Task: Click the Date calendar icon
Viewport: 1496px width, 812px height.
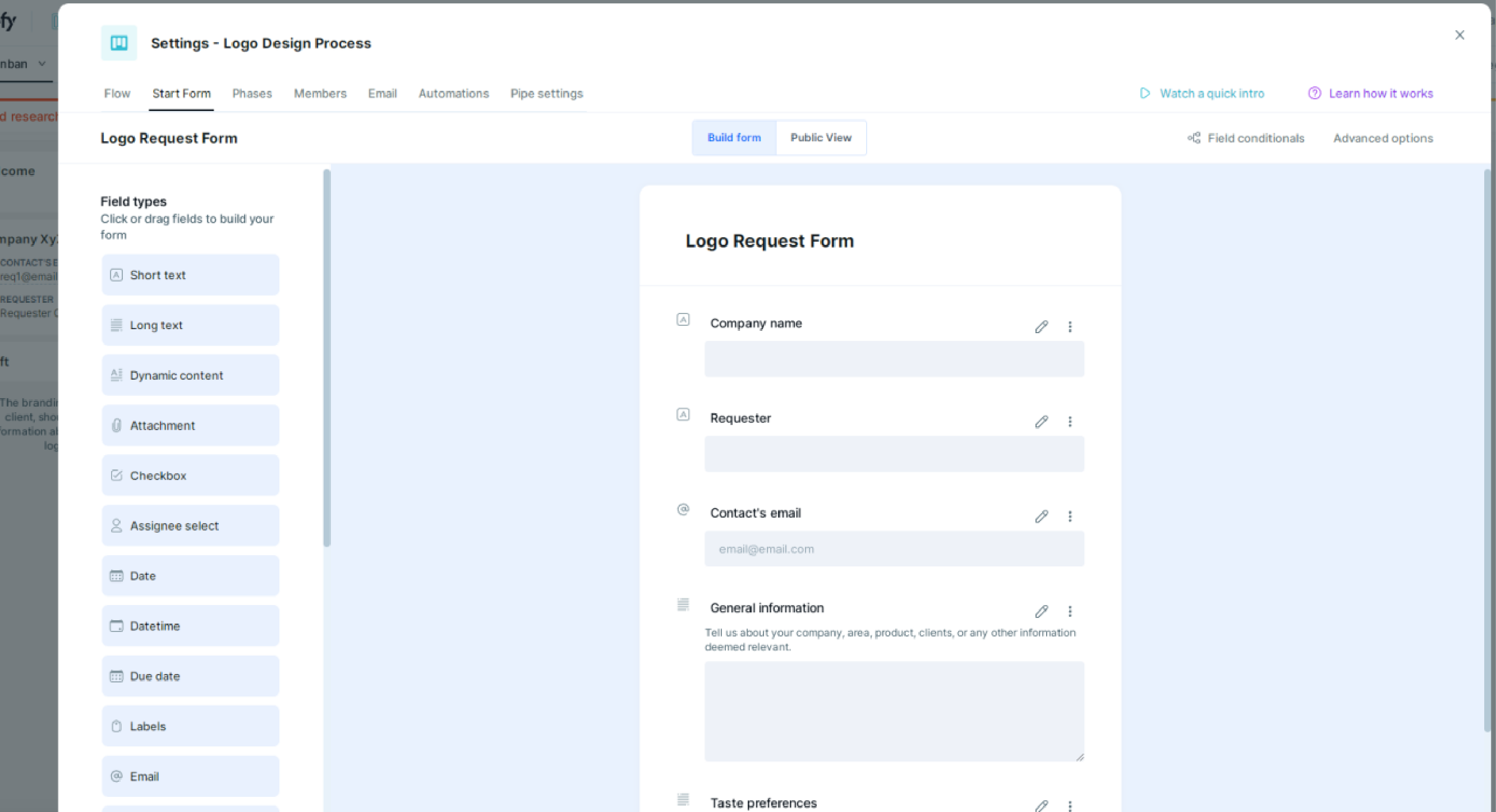Action: click(x=116, y=576)
